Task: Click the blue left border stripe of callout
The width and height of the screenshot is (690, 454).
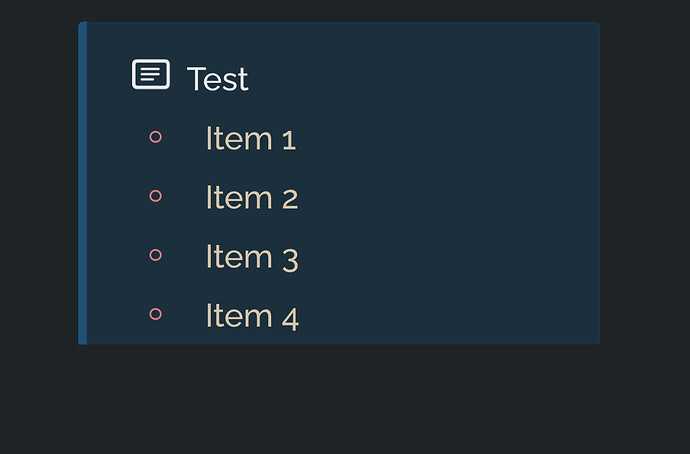Action: 82,183
